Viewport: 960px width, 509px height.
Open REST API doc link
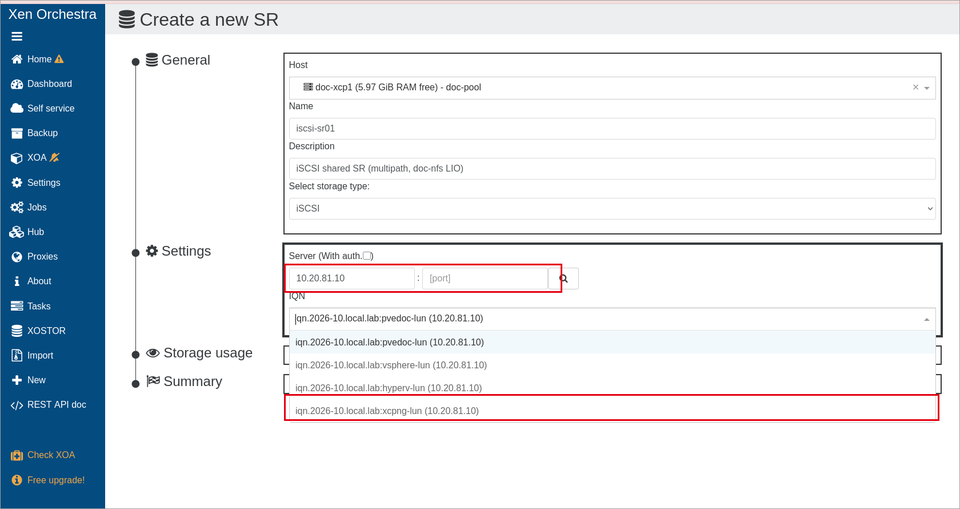tap(56, 404)
